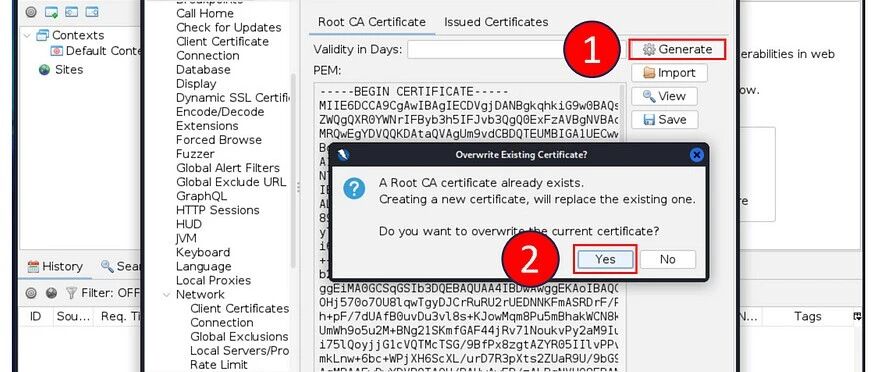This screenshot has height=372, width=875.
Task: Select Extensions in options tree
Action: pos(207,125)
